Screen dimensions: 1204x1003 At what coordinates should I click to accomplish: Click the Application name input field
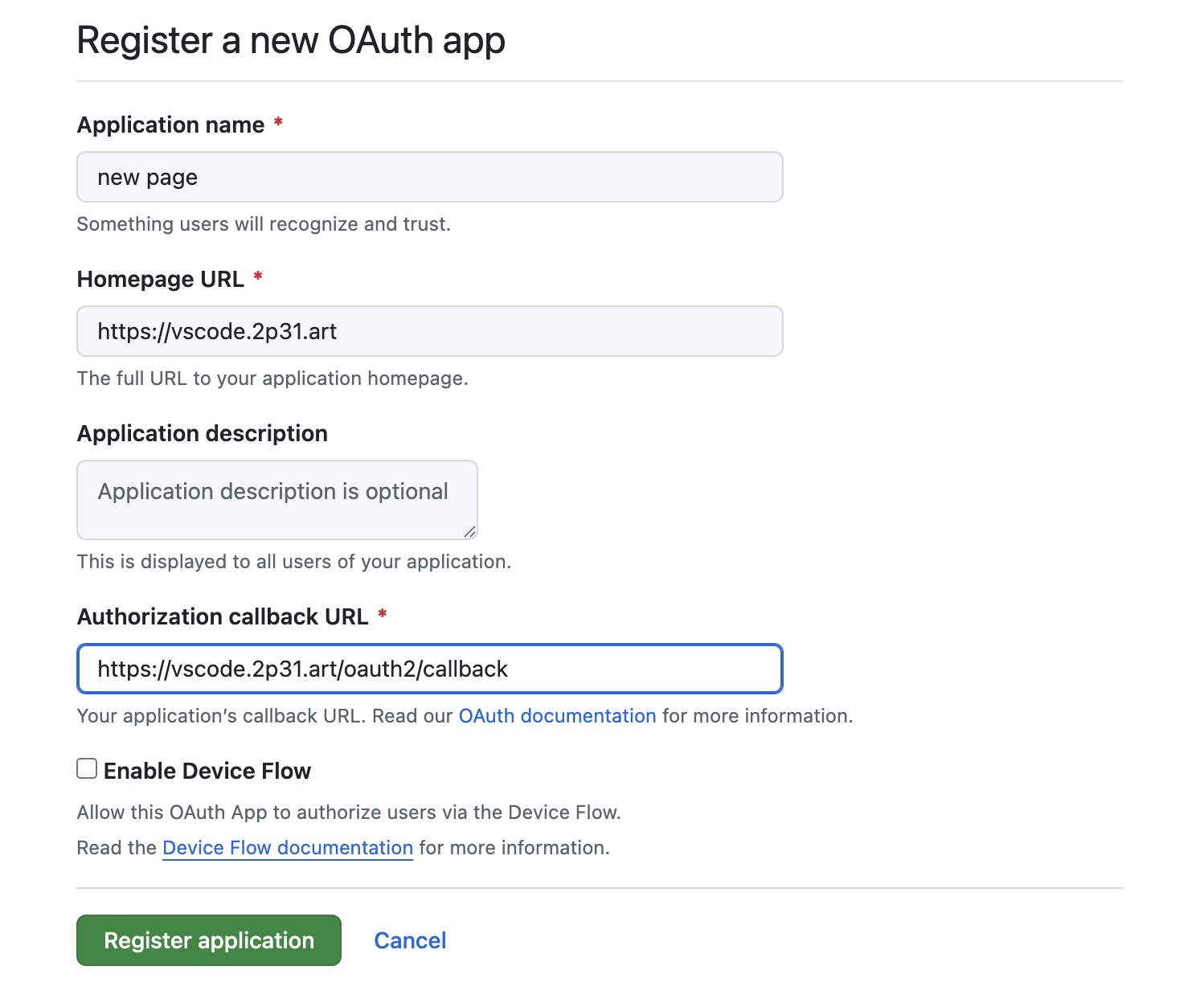click(429, 177)
